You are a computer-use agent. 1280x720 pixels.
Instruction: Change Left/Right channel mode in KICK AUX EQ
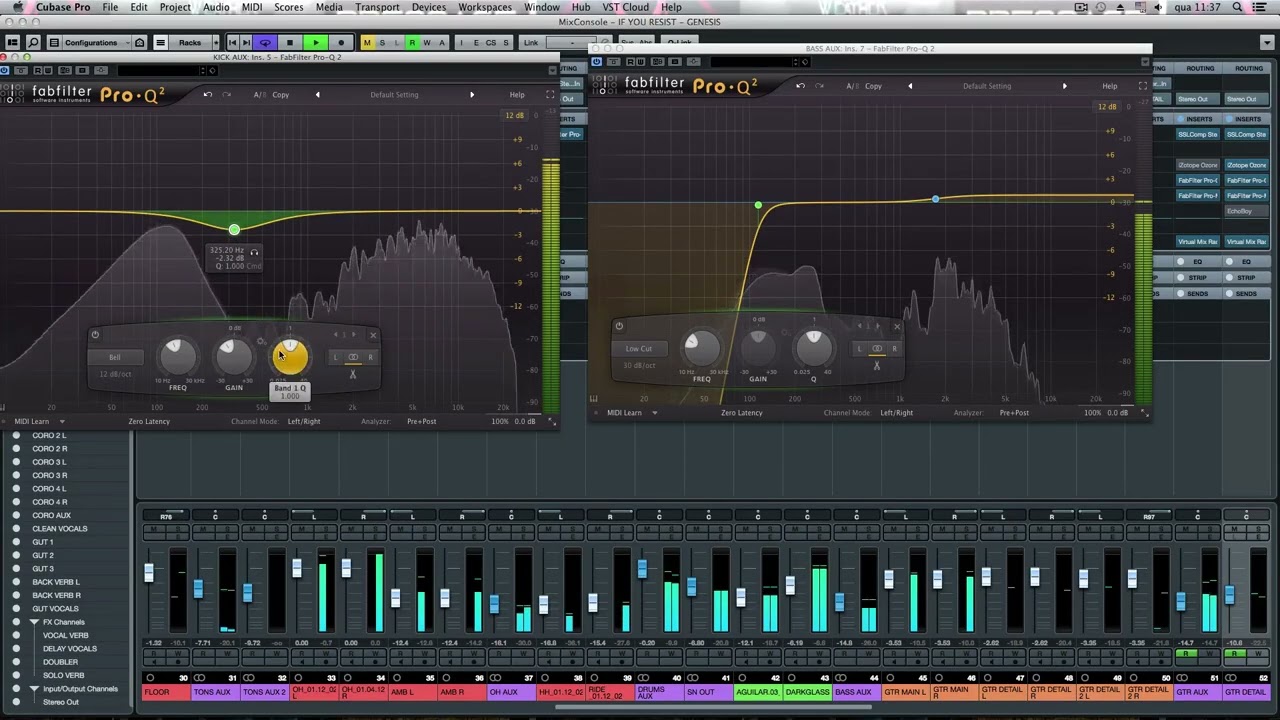coord(304,421)
